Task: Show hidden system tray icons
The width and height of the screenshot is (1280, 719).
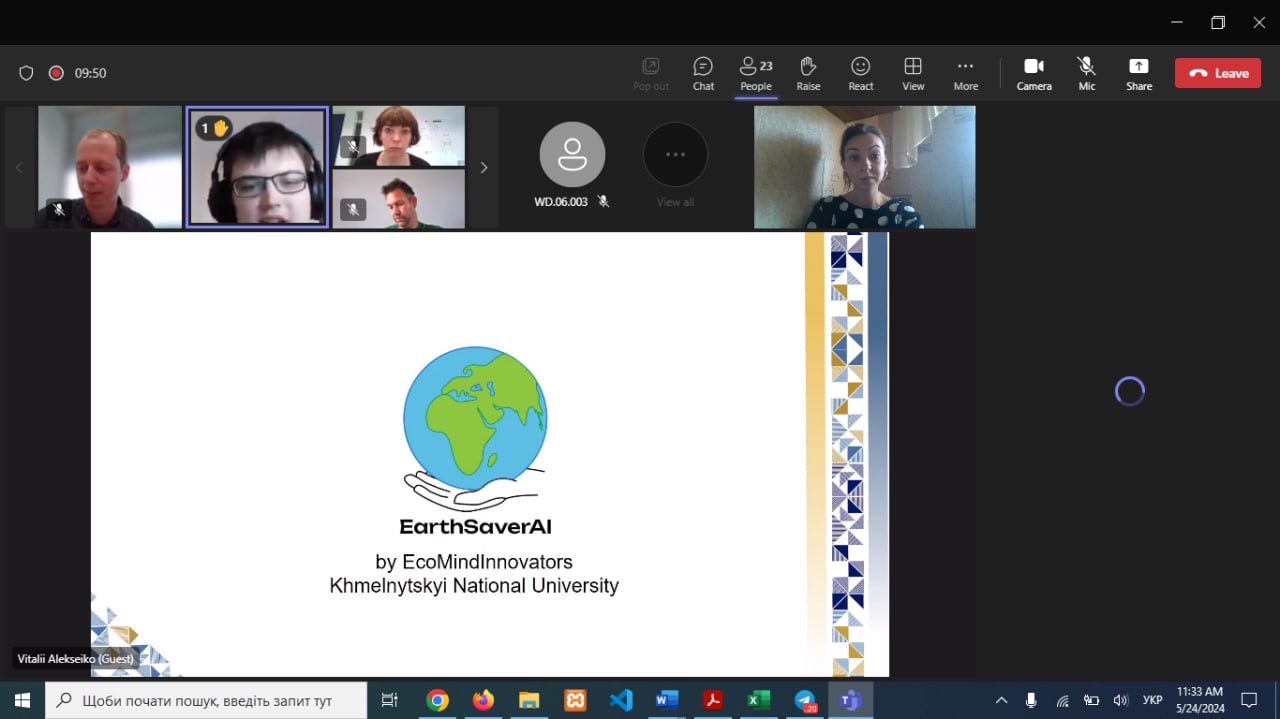Action: (x=1001, y=700)
